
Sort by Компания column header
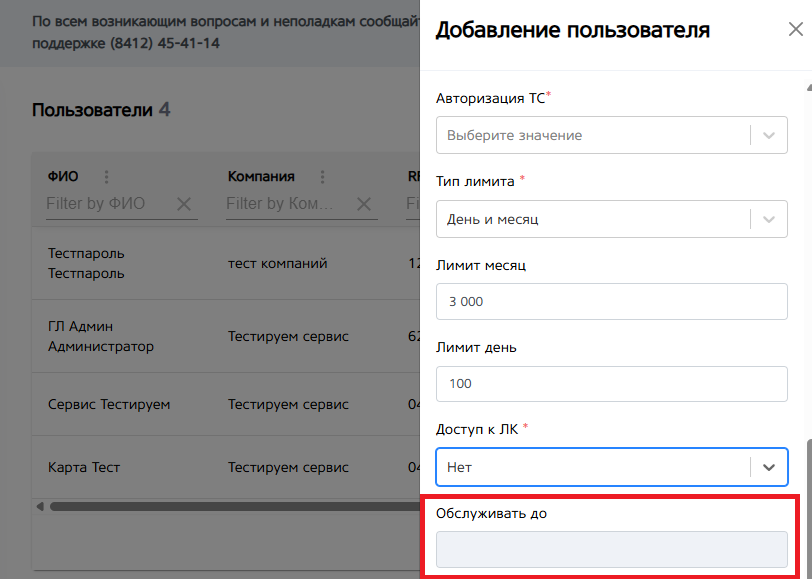pyautogui.click(x=261, y=177)
